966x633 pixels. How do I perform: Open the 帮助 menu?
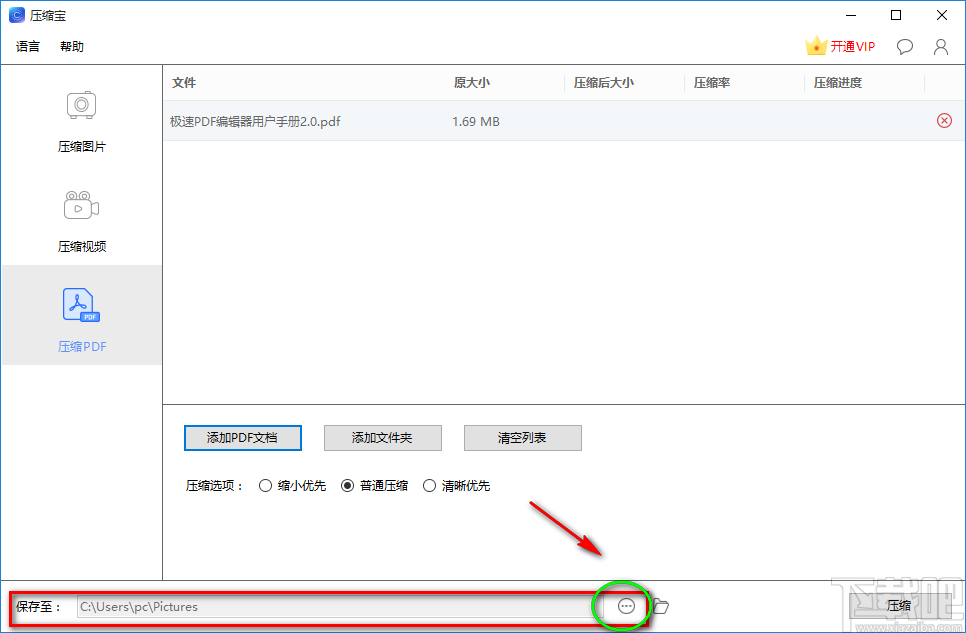click(71, 46)
